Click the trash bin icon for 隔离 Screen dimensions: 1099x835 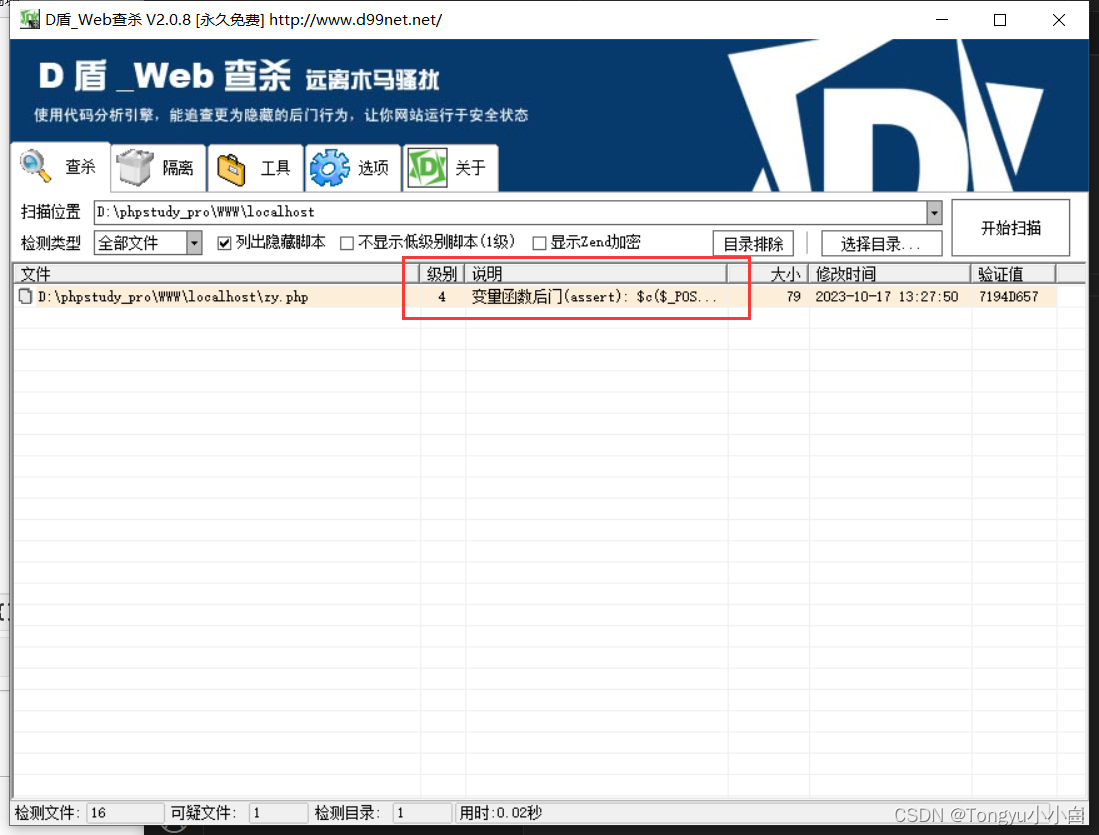[135, 168]
